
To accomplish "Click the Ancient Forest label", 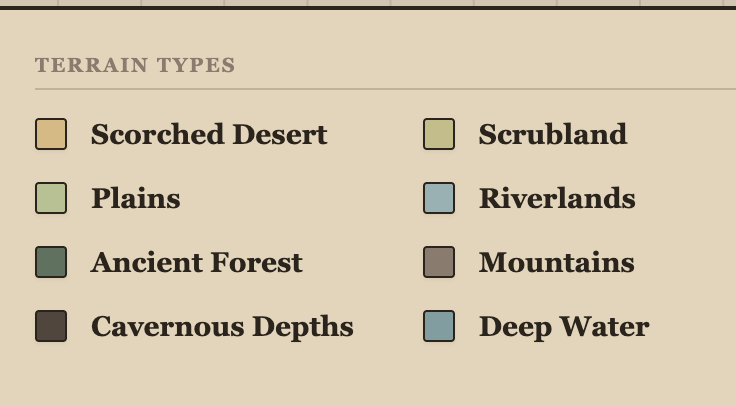I will tap(197, 262).
